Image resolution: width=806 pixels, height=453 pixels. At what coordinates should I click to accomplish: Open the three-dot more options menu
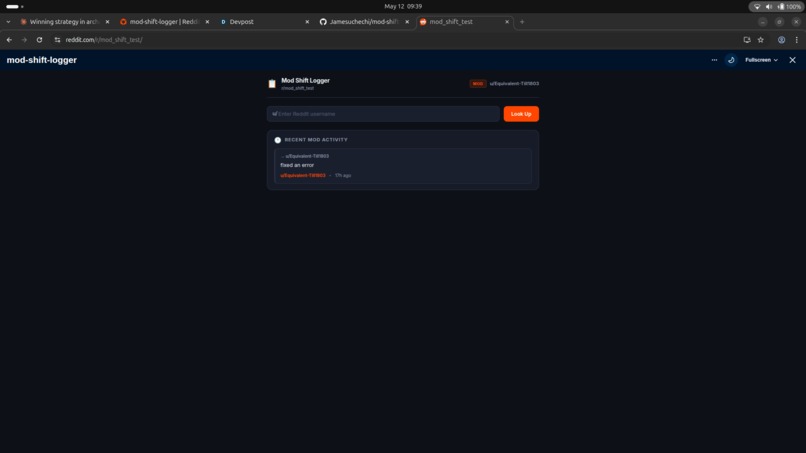click(x=714, y=60)
